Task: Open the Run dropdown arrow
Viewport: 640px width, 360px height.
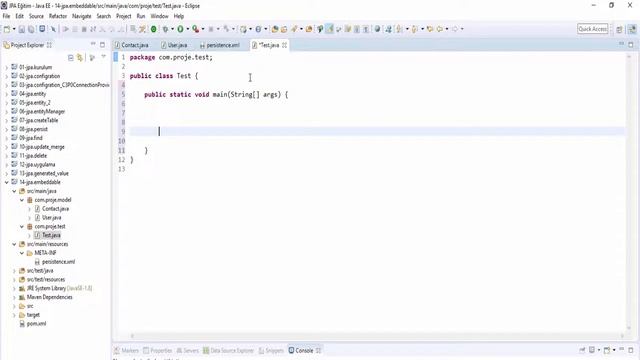Action: pos(188,29)
